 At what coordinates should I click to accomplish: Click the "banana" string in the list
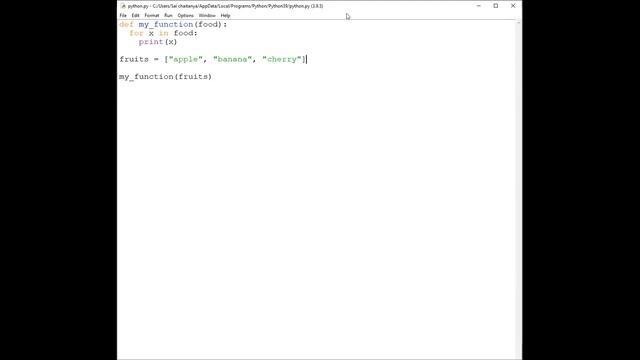[232, 59]
